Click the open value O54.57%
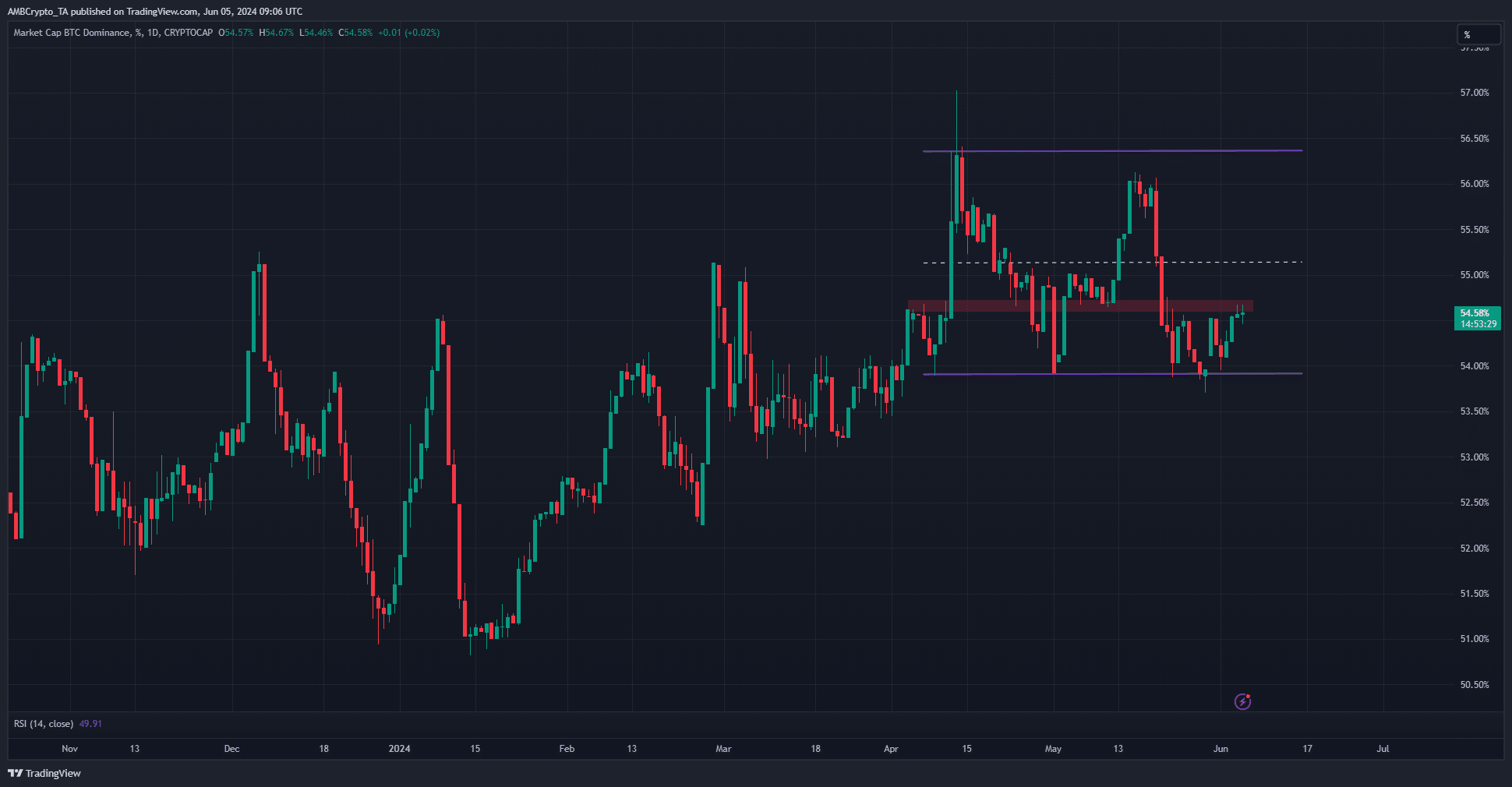 click(x=236, y=33)
